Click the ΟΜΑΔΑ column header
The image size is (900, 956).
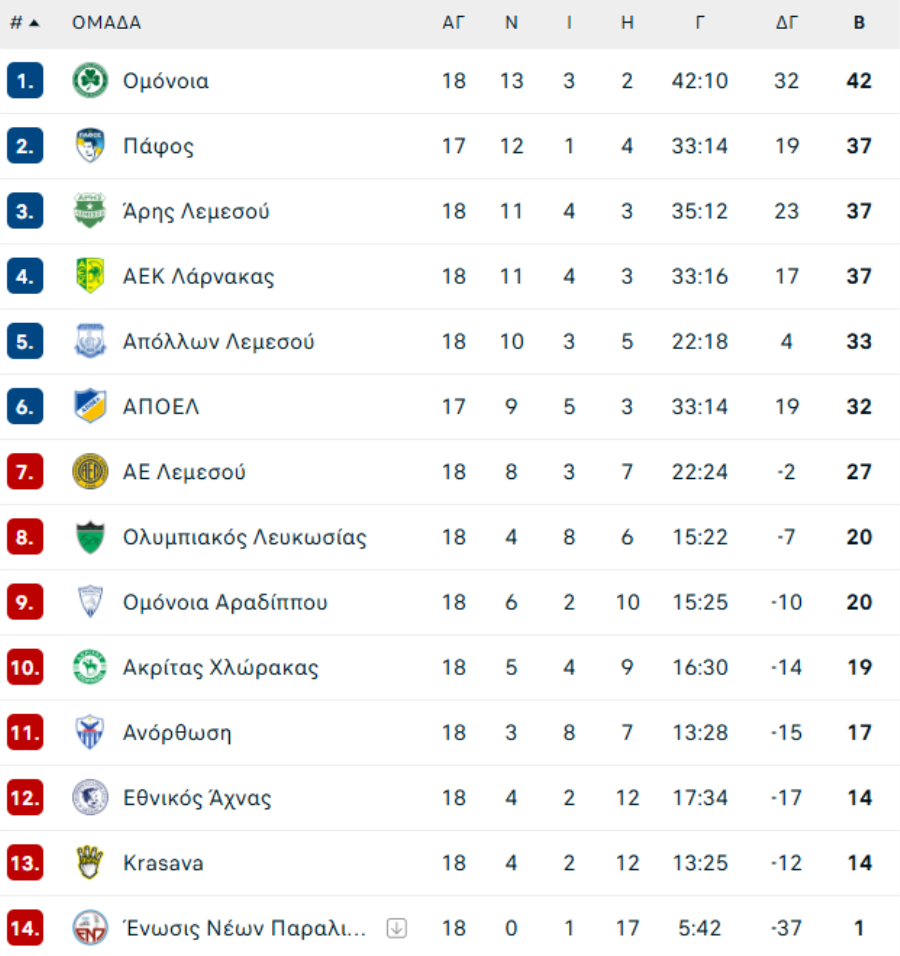click(x=106, y=23)
